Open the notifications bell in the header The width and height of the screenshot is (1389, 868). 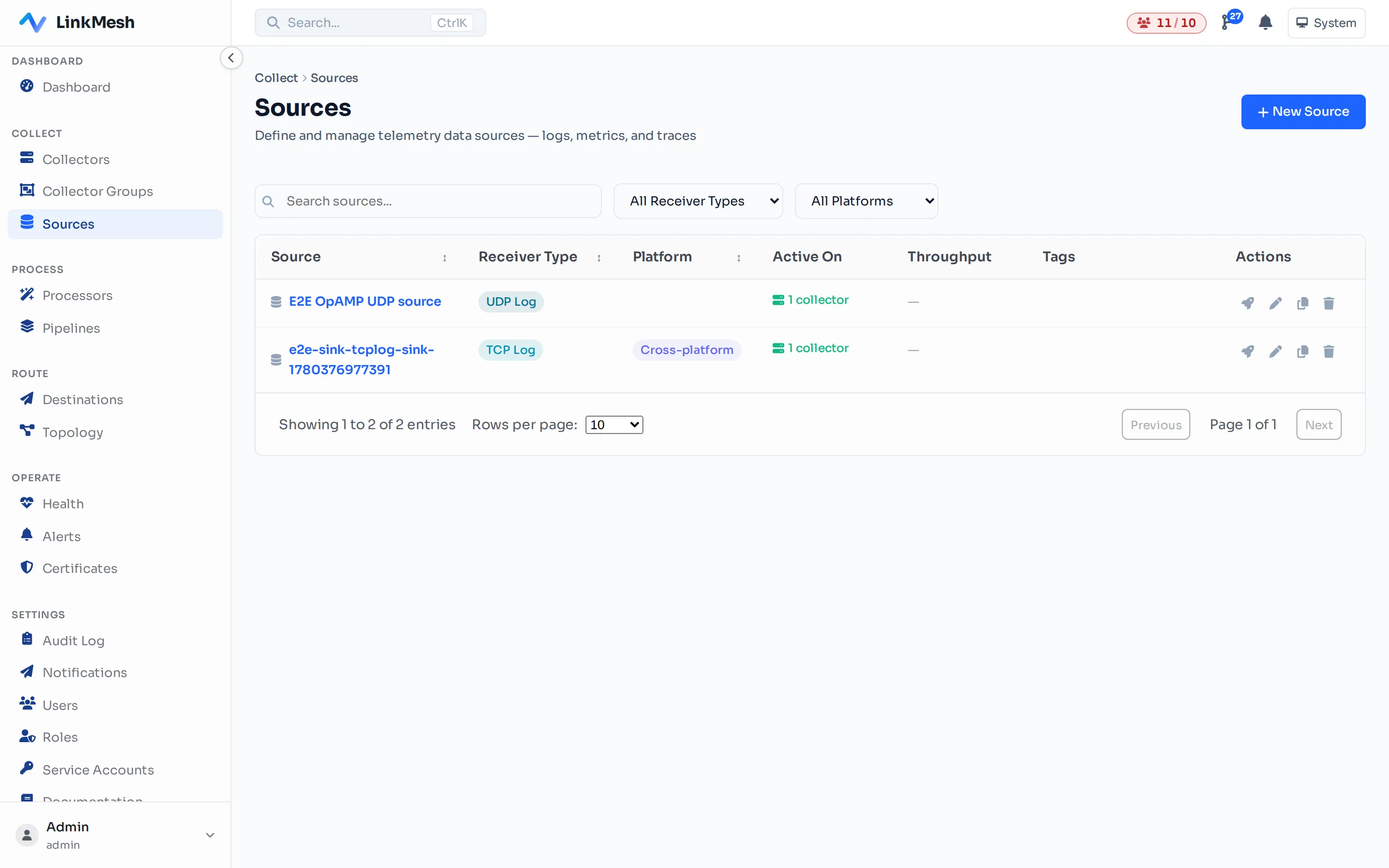pos(1265,23)
